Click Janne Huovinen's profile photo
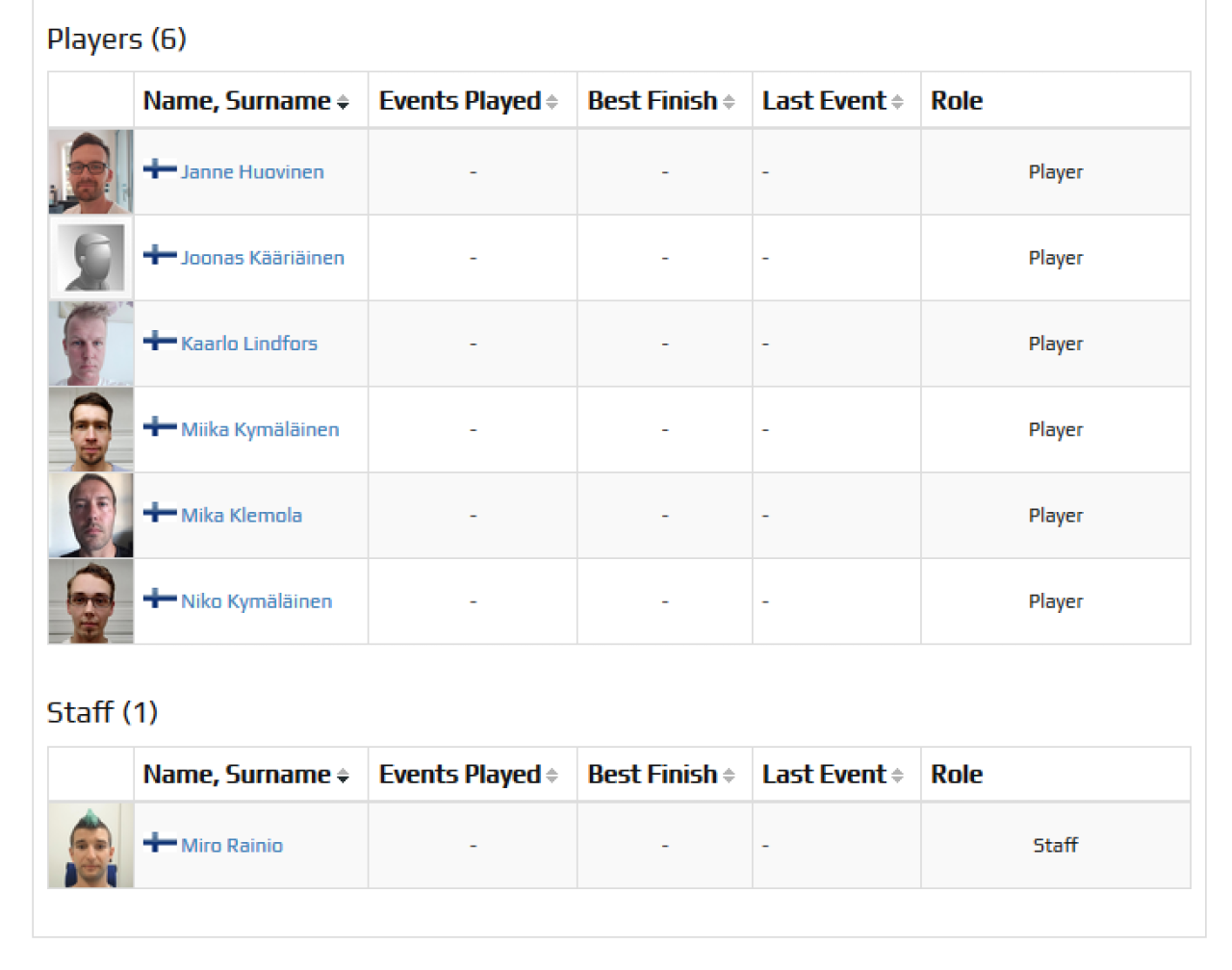1232x970 pixels. click(90, 172)
